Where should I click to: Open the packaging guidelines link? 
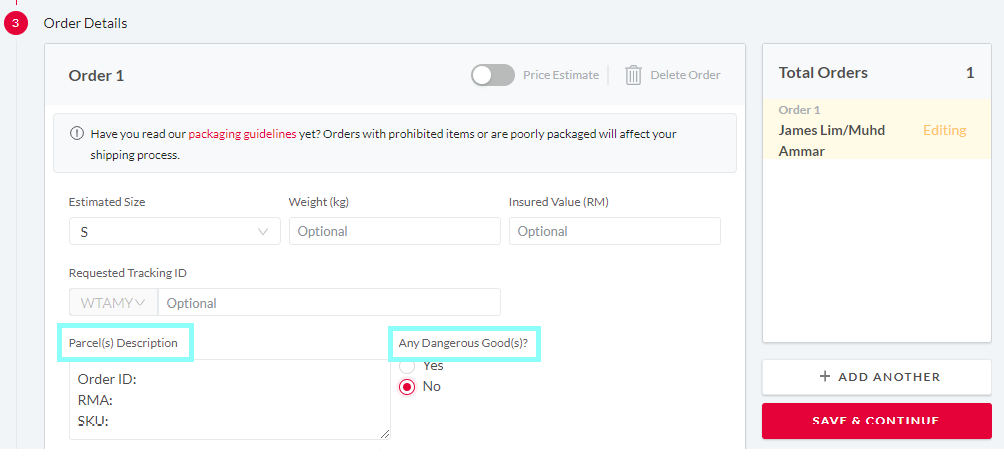point(242,135)
